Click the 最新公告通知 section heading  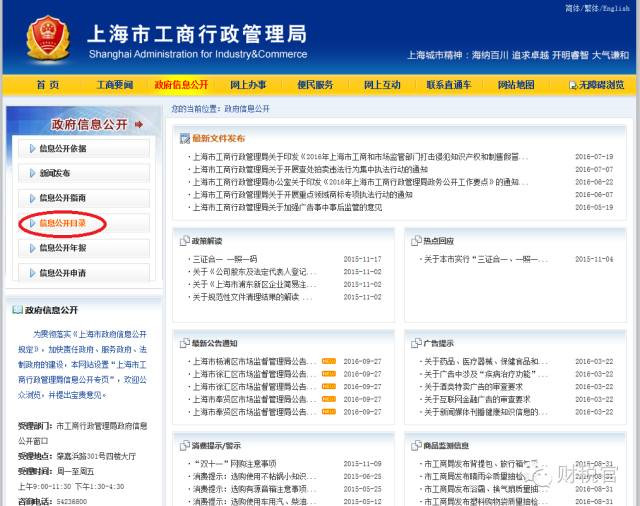215,343
